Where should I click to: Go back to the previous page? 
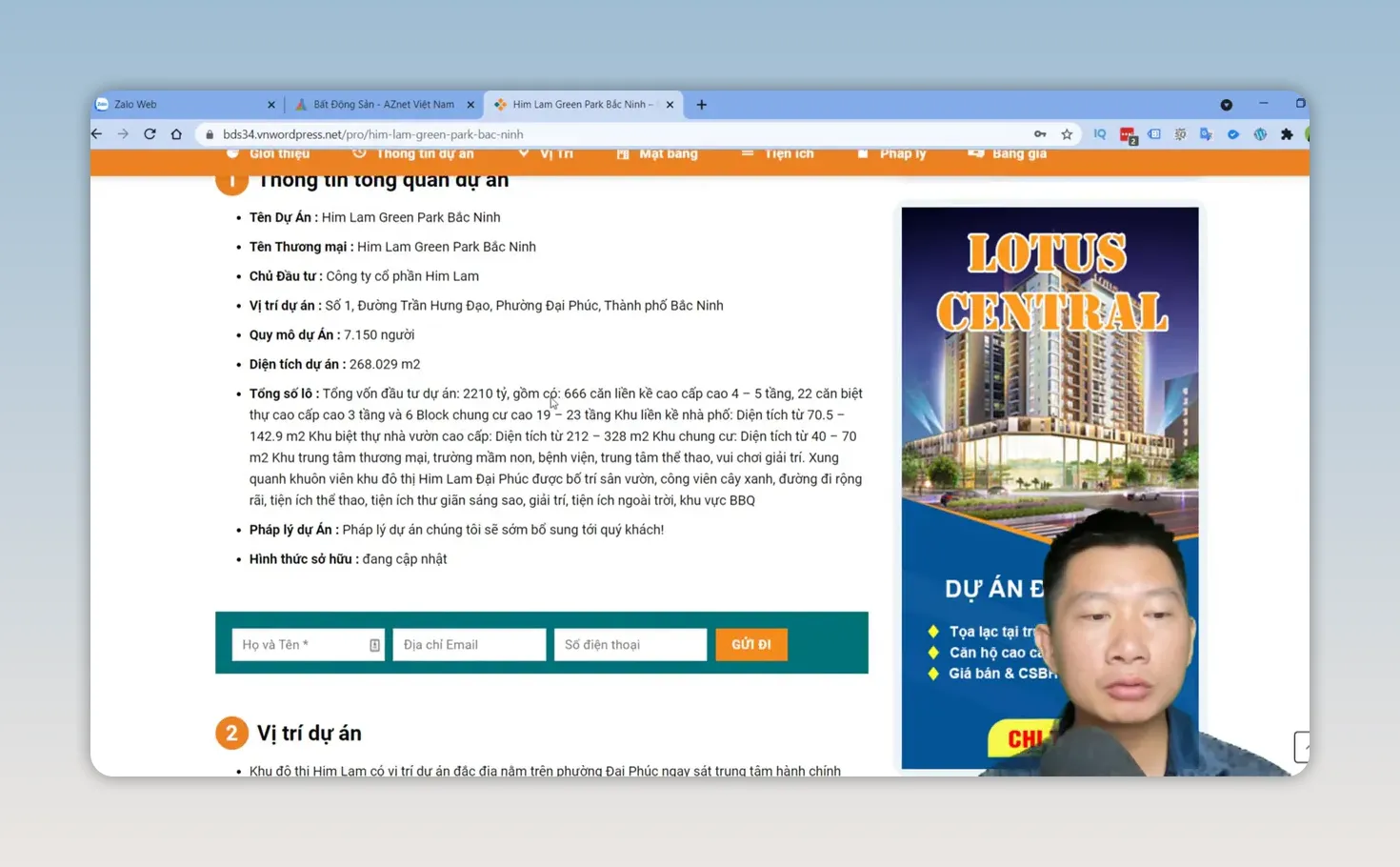97,134
